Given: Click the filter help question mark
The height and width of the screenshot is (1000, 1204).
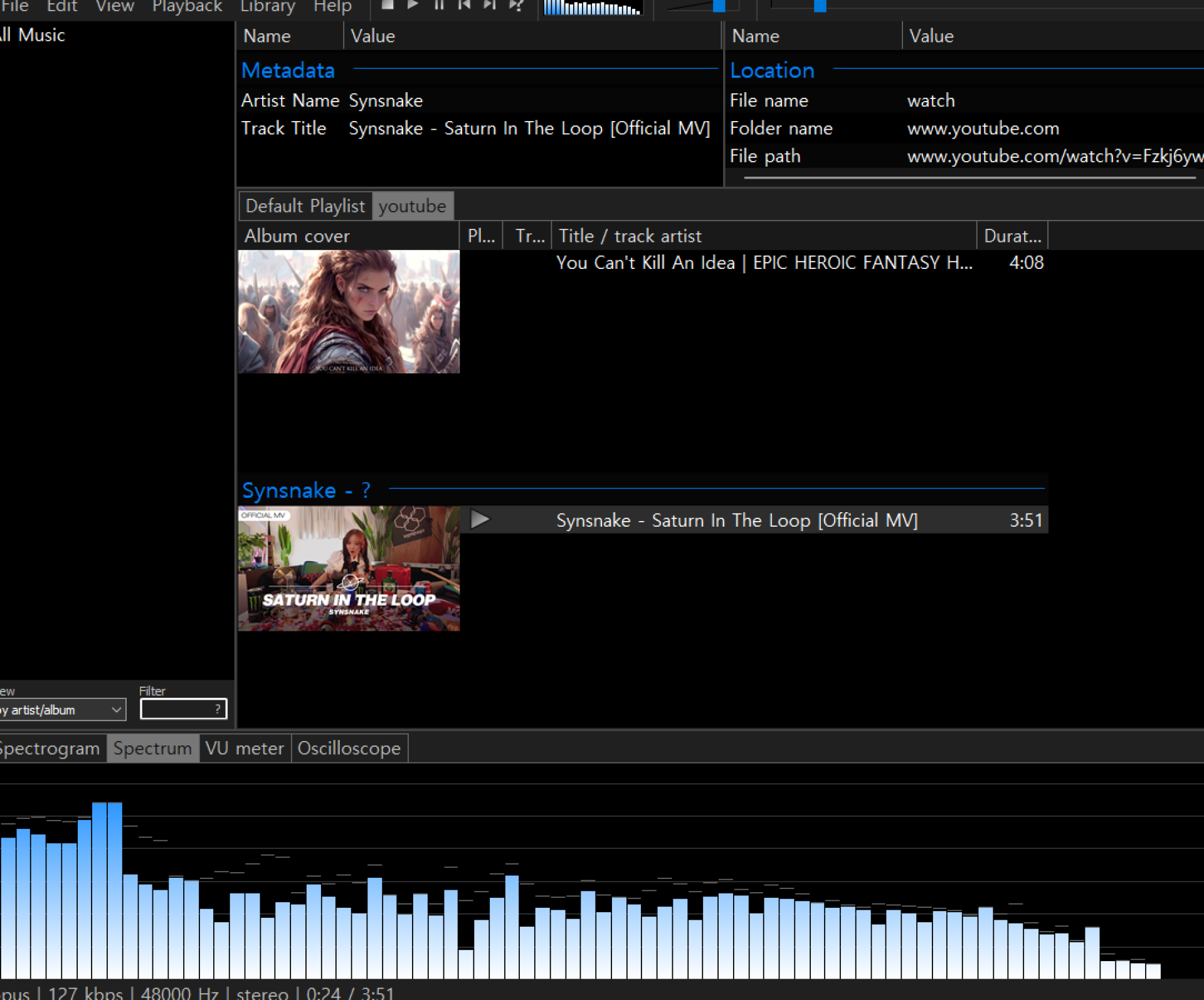Looking at the screenshot, I should point(218,709).
